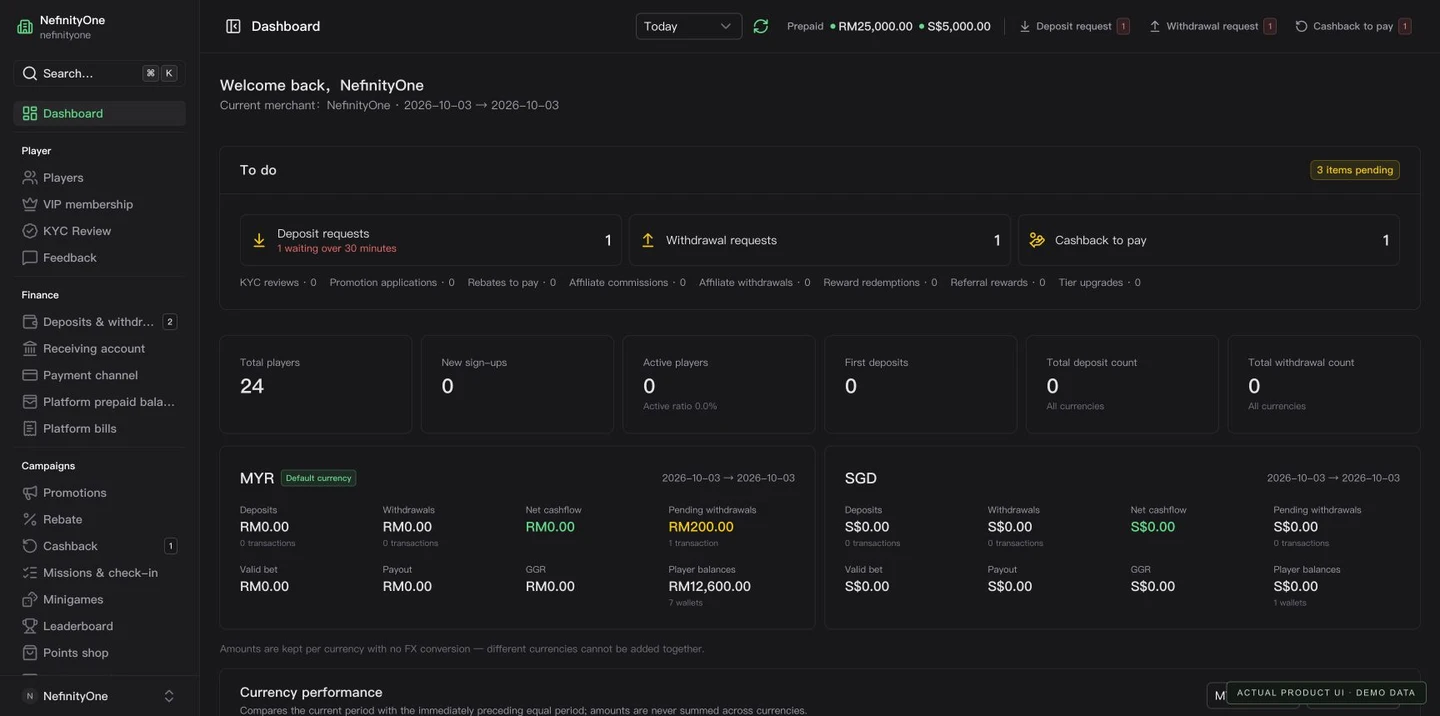Open the Feedback page

[99, 258]
